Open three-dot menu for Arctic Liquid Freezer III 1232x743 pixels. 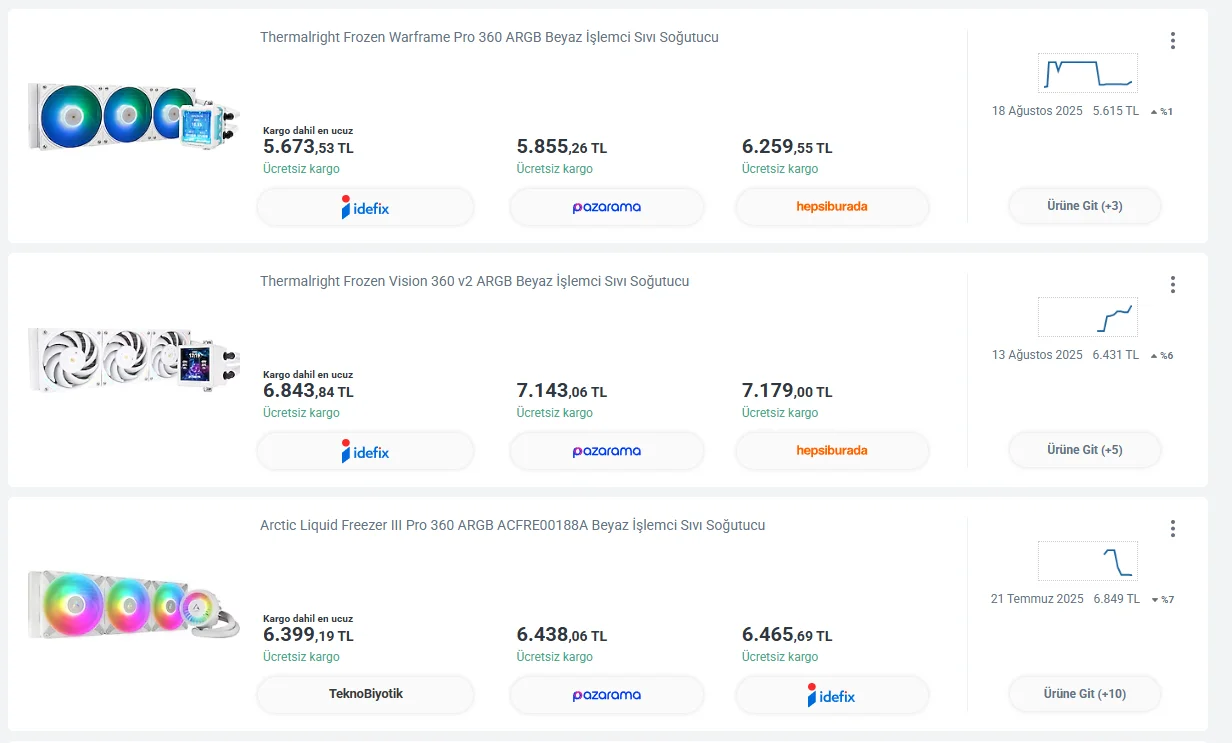coord(1173,529)
